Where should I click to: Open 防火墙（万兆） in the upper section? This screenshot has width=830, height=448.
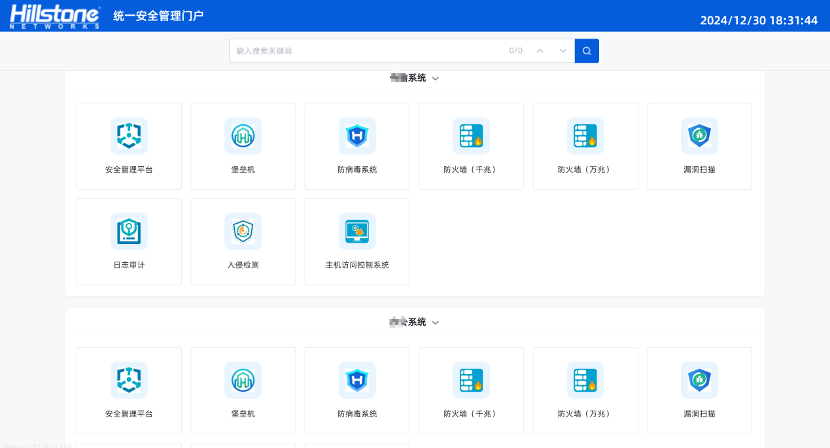tap(585, 135)
